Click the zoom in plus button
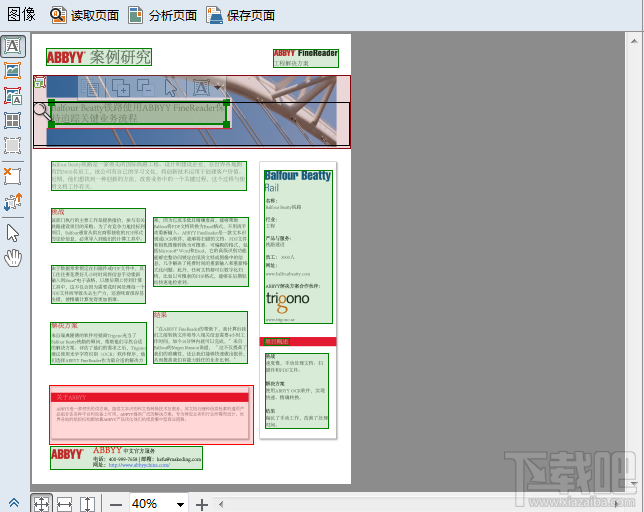 [202, 504]
